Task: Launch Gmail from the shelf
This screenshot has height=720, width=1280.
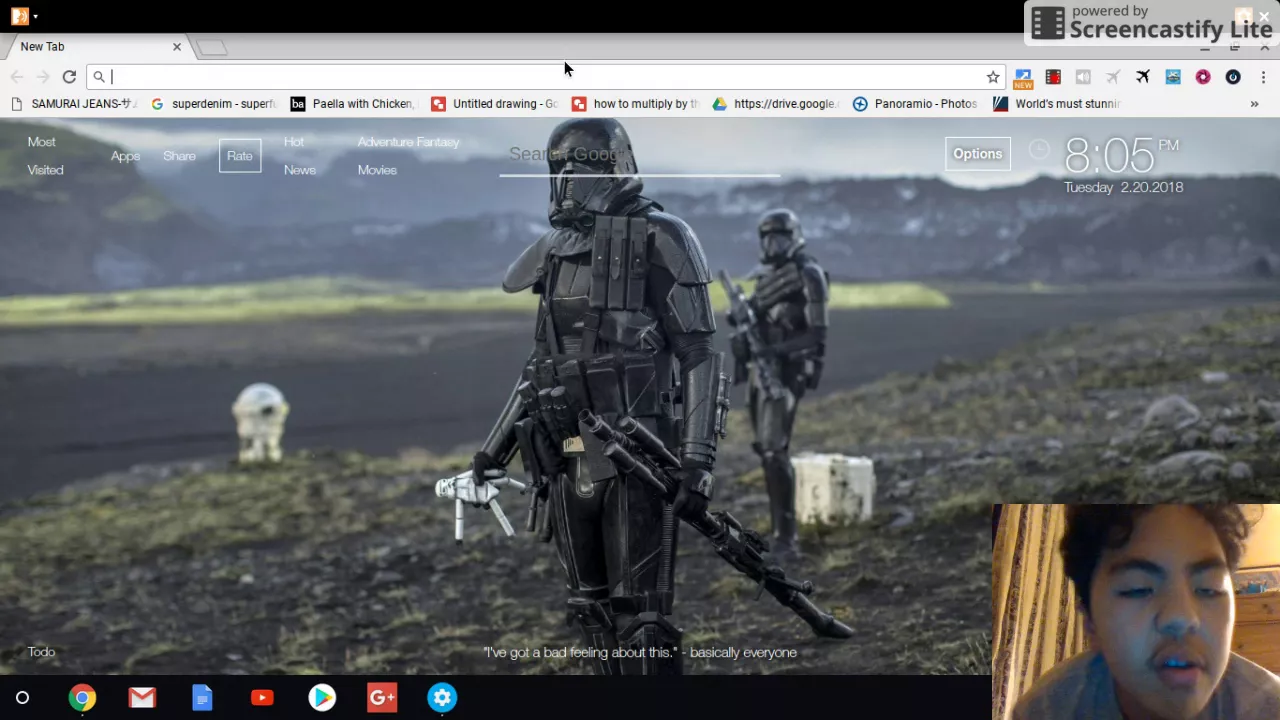Action: 142,698
